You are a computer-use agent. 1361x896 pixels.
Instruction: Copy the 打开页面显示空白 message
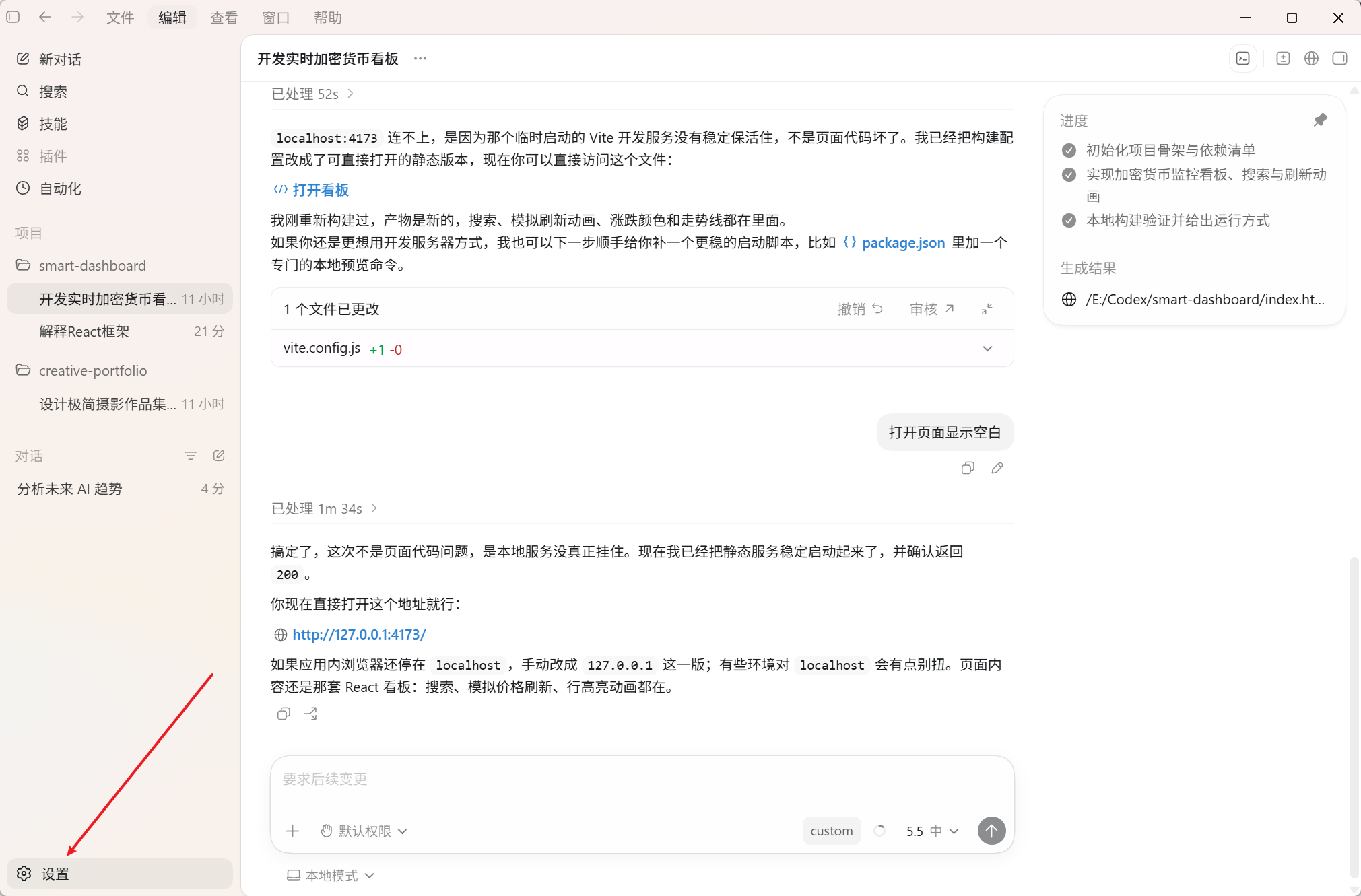click(968, 468)
